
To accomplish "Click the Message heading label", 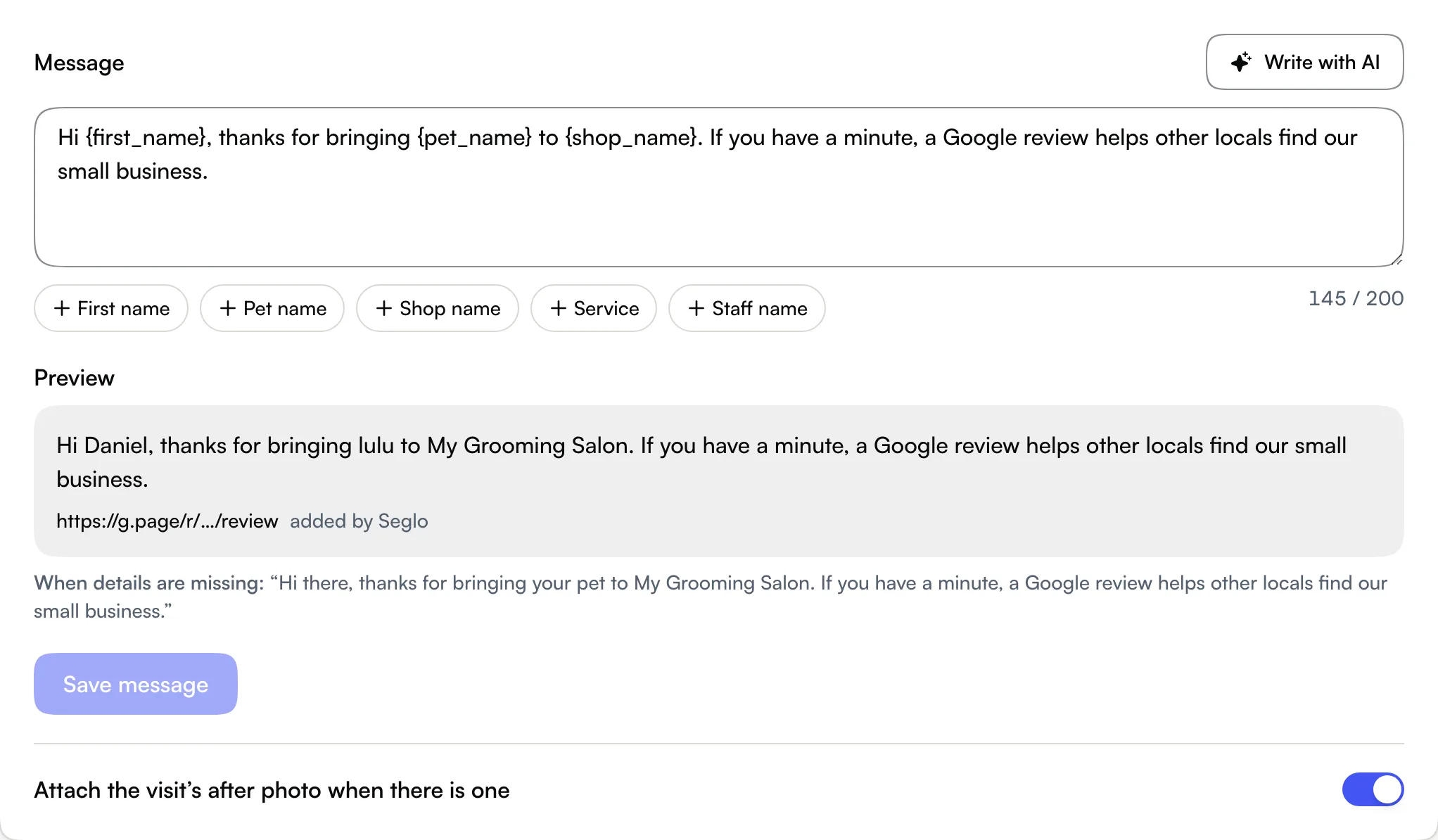I will click(x=79, y=63).
